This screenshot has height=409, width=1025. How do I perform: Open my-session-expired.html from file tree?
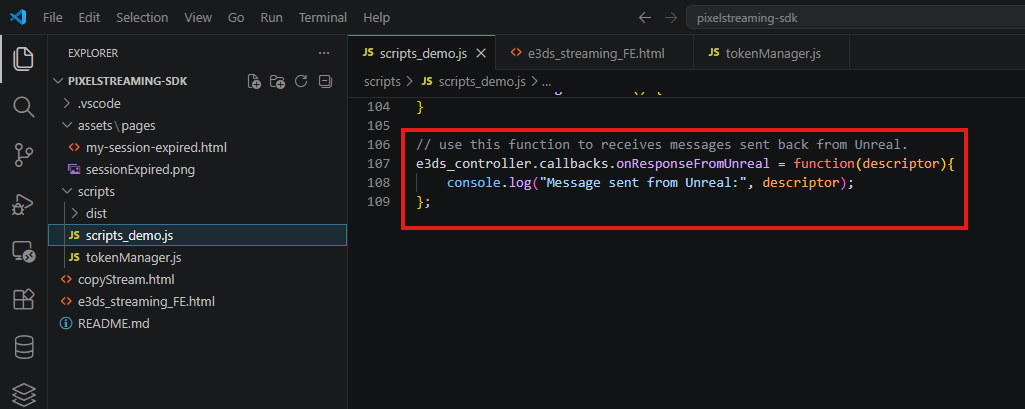197,148
